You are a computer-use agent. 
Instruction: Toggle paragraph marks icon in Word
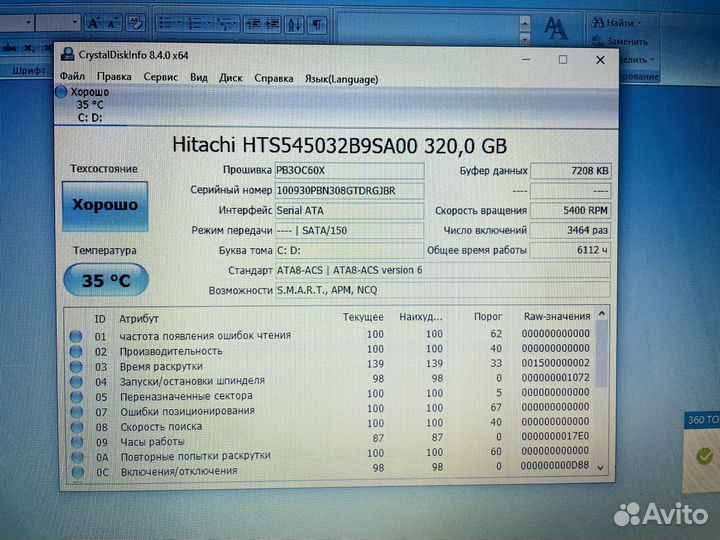tap(317, 23)
